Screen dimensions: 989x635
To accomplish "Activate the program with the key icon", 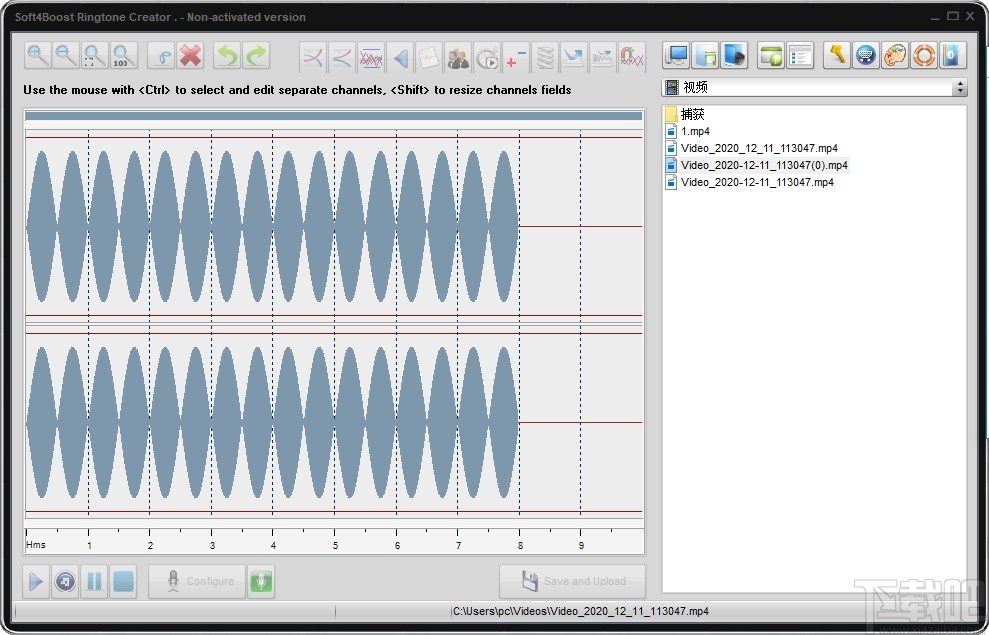I will click(x=837, y=55).
